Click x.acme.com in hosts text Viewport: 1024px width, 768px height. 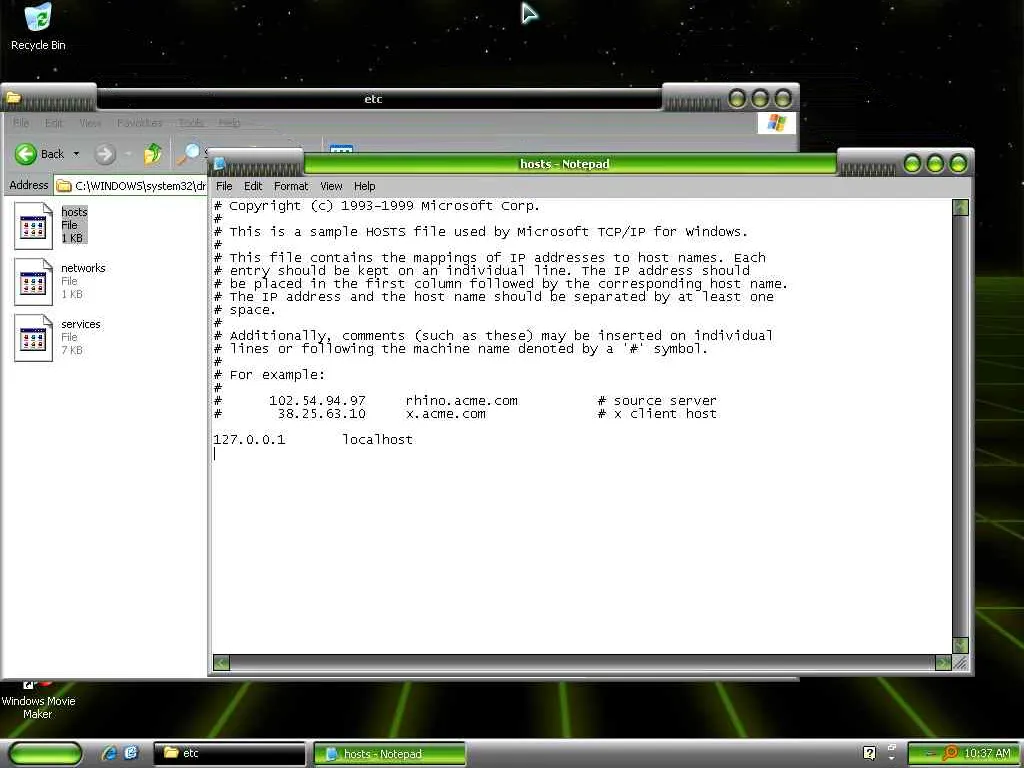[446, 413]
